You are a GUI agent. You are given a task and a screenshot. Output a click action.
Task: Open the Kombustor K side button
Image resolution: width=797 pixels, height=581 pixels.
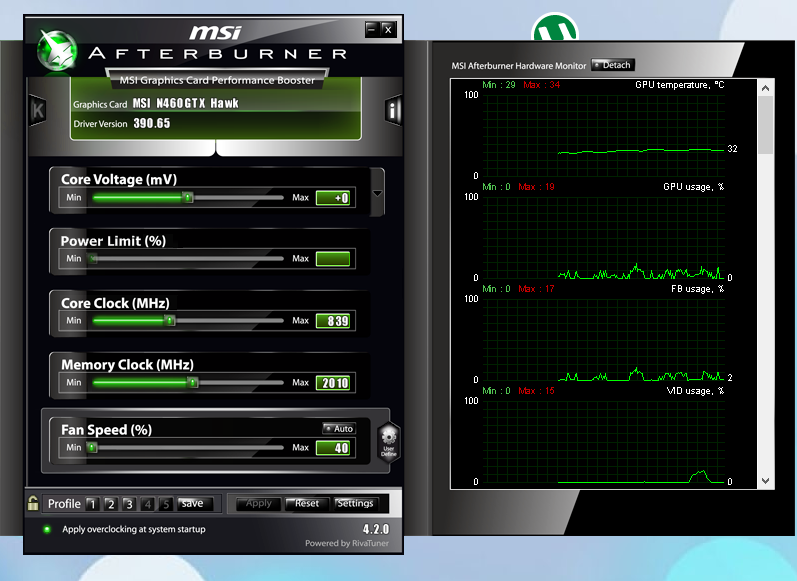tap(38, 110)
